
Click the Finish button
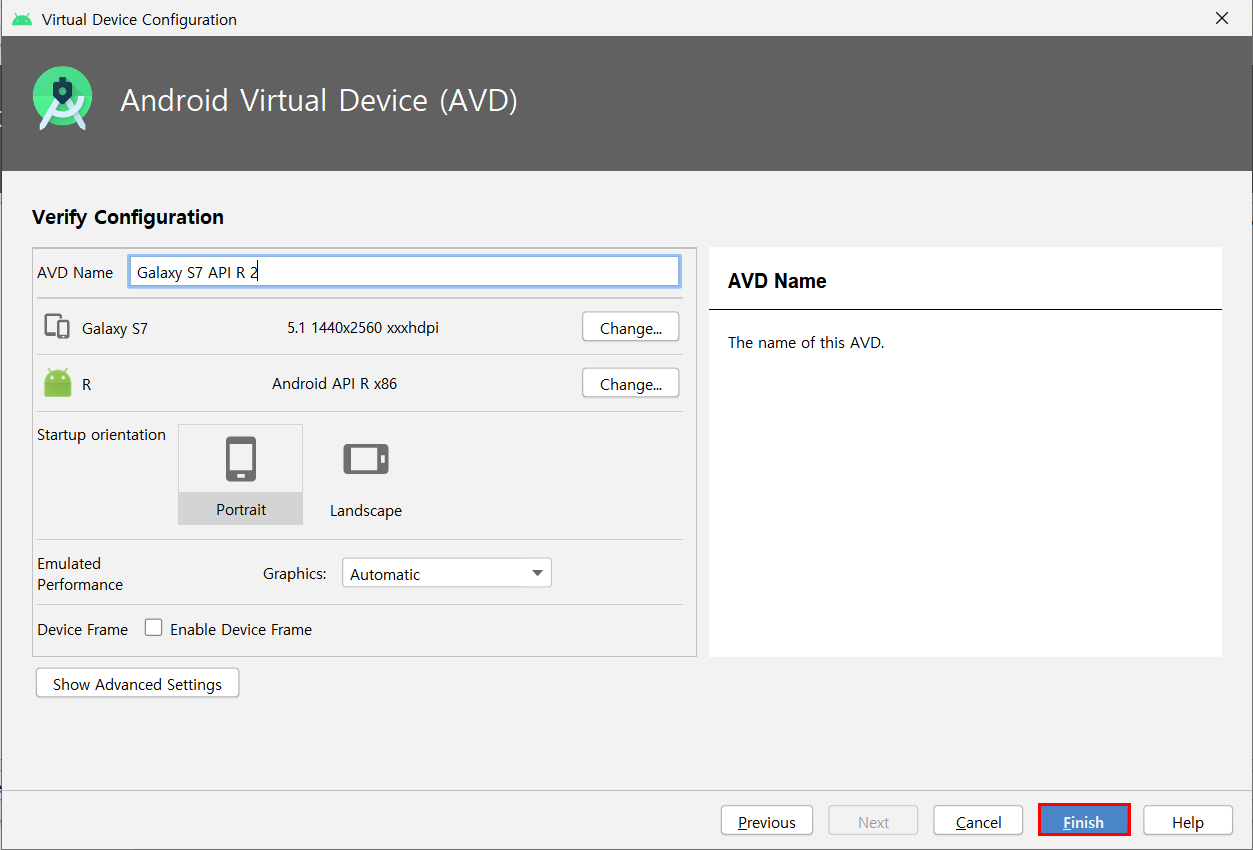[1084, 821]
